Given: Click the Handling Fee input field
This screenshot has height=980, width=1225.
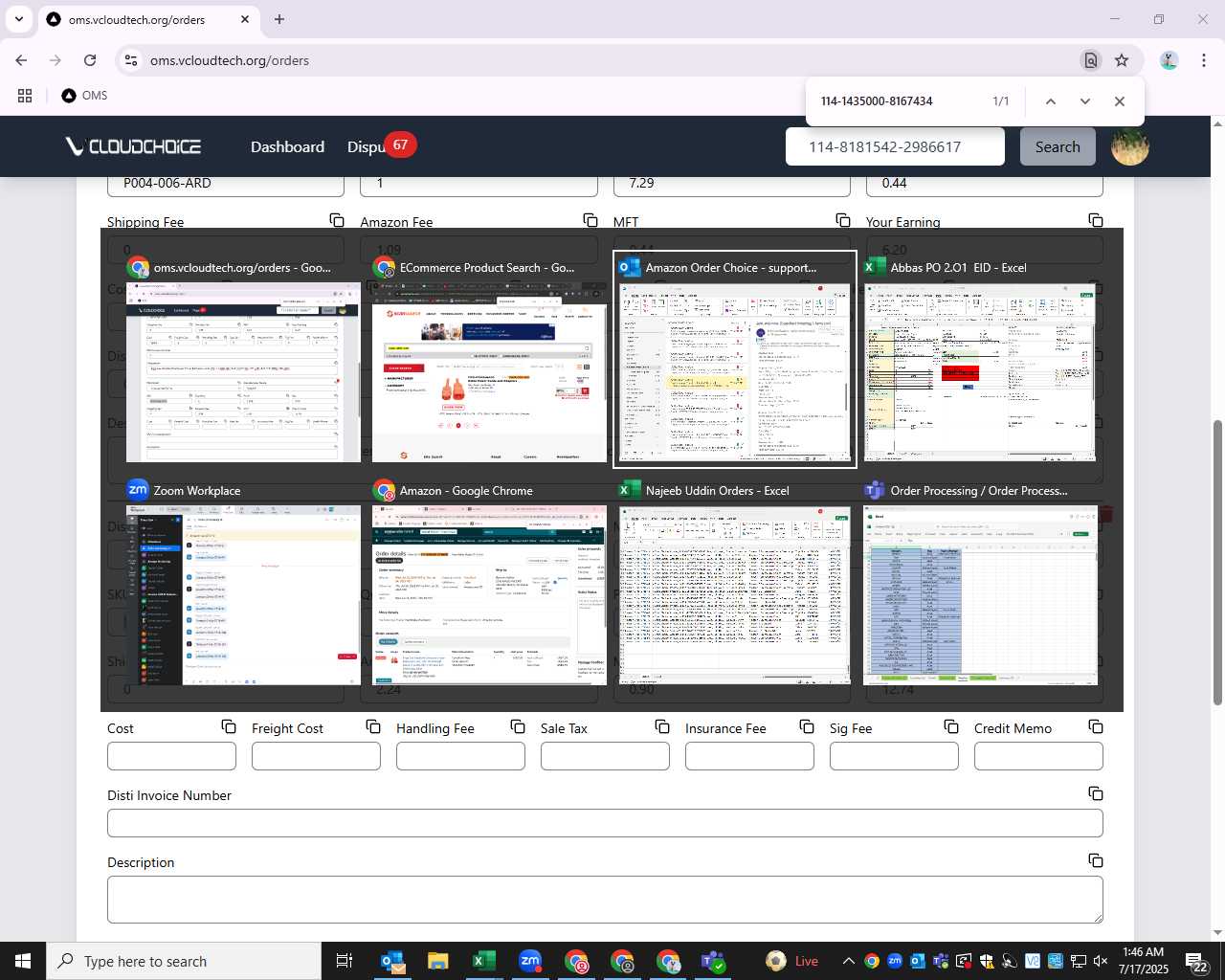Looking at the screenshot, I should coord(460,756).
